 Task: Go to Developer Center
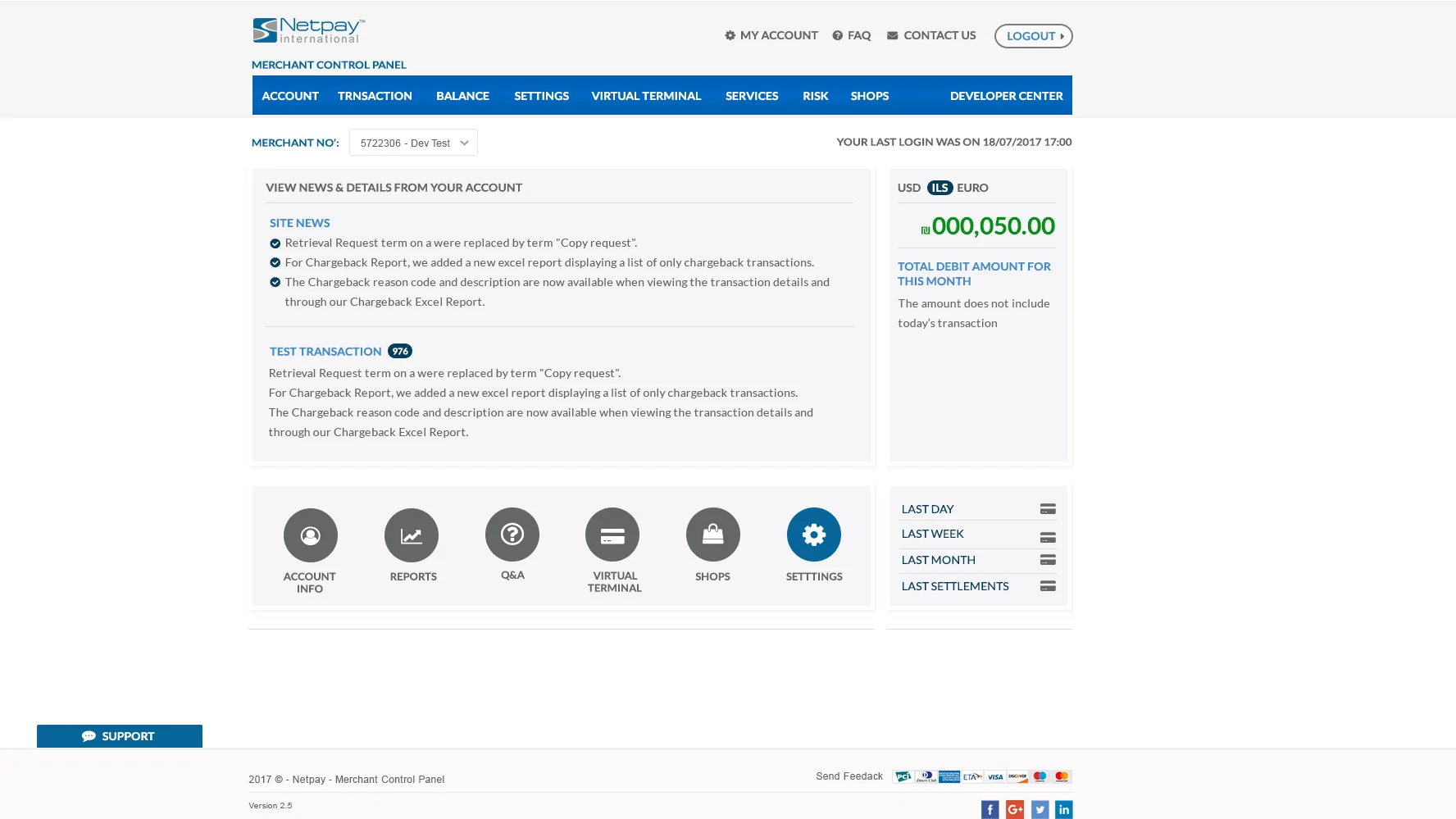point(1007,96)
